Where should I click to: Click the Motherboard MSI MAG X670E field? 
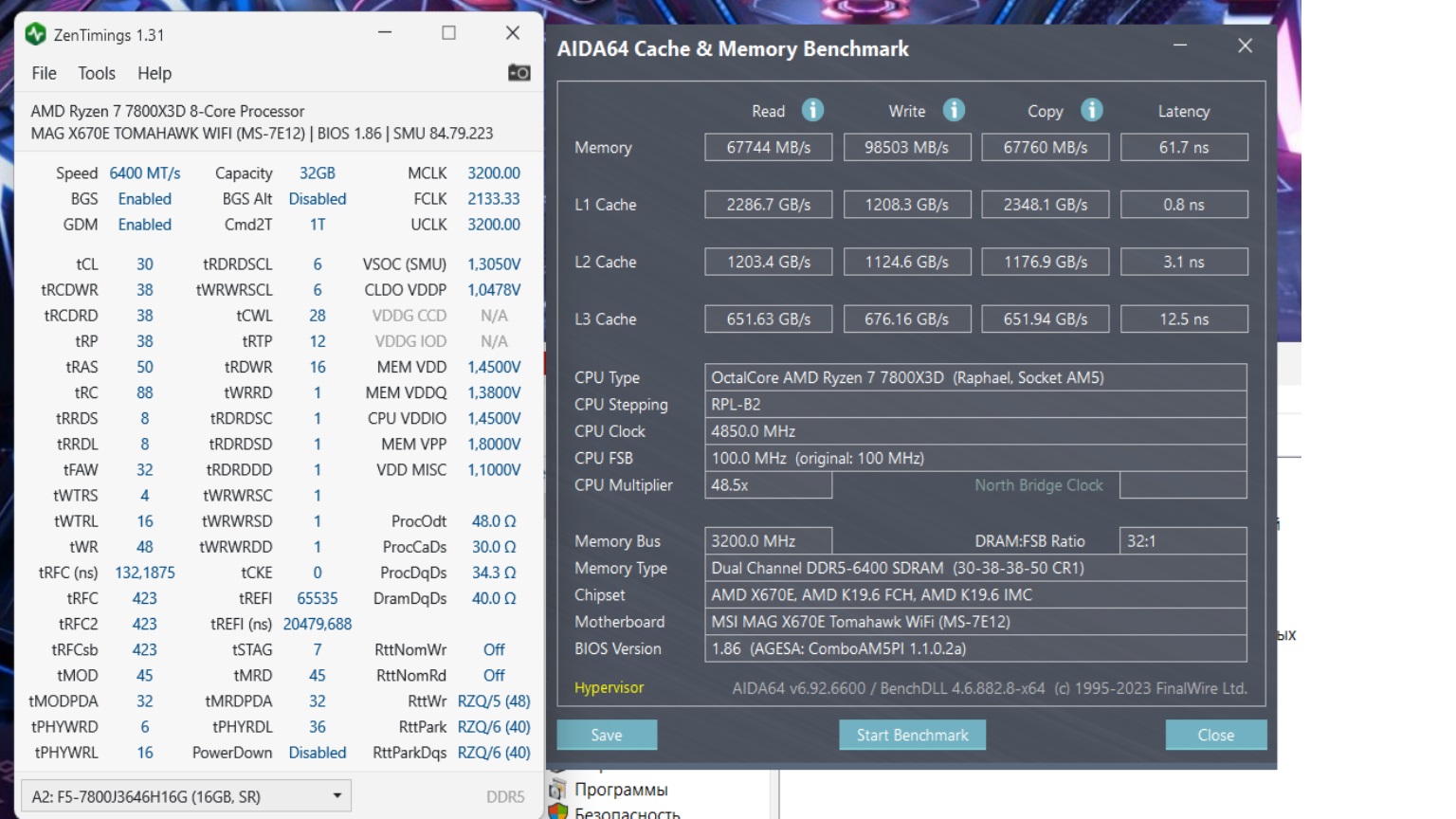(975, 622)
